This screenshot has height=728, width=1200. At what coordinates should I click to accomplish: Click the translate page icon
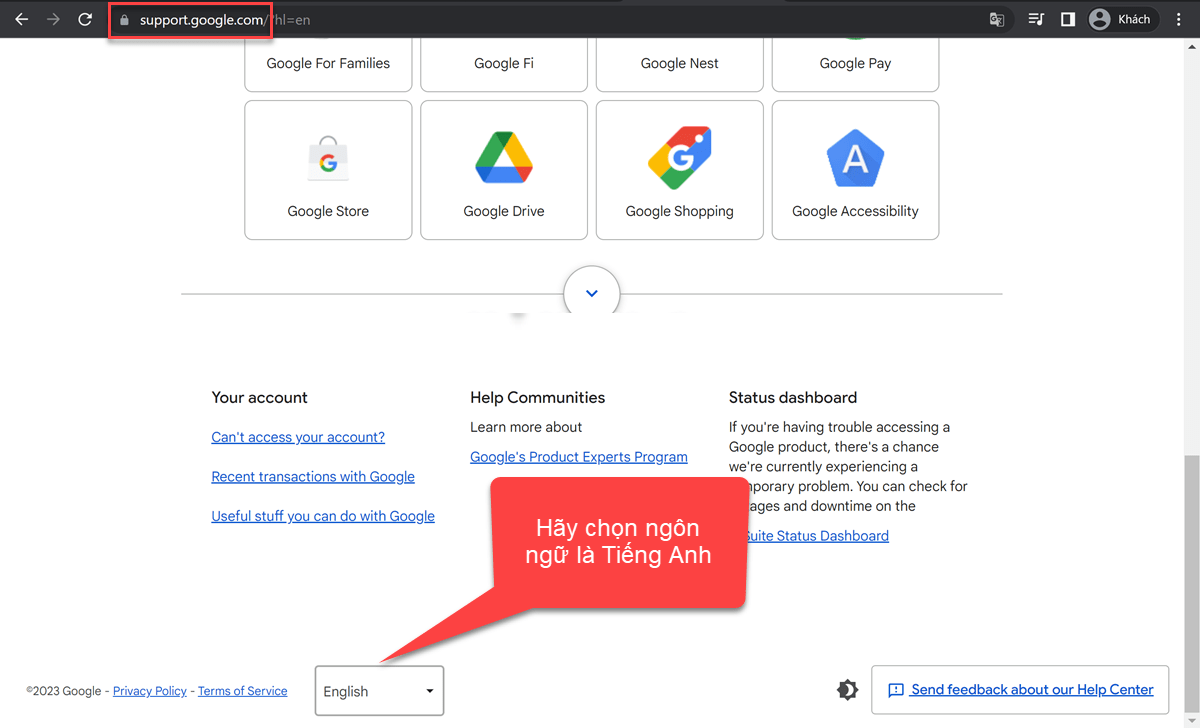tap(997, 19)
